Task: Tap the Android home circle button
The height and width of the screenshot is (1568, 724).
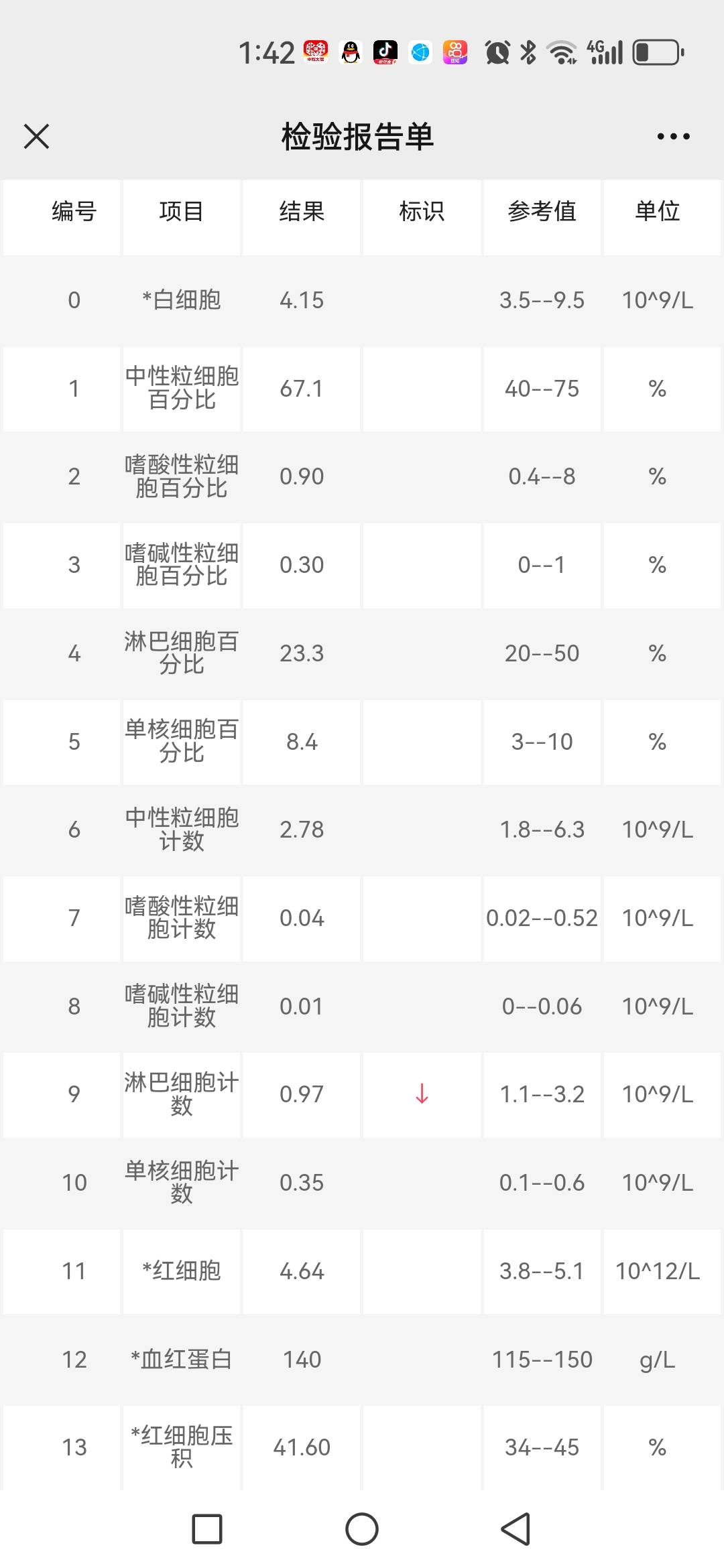Action: pyautogui.click(x=362, y=1529)
